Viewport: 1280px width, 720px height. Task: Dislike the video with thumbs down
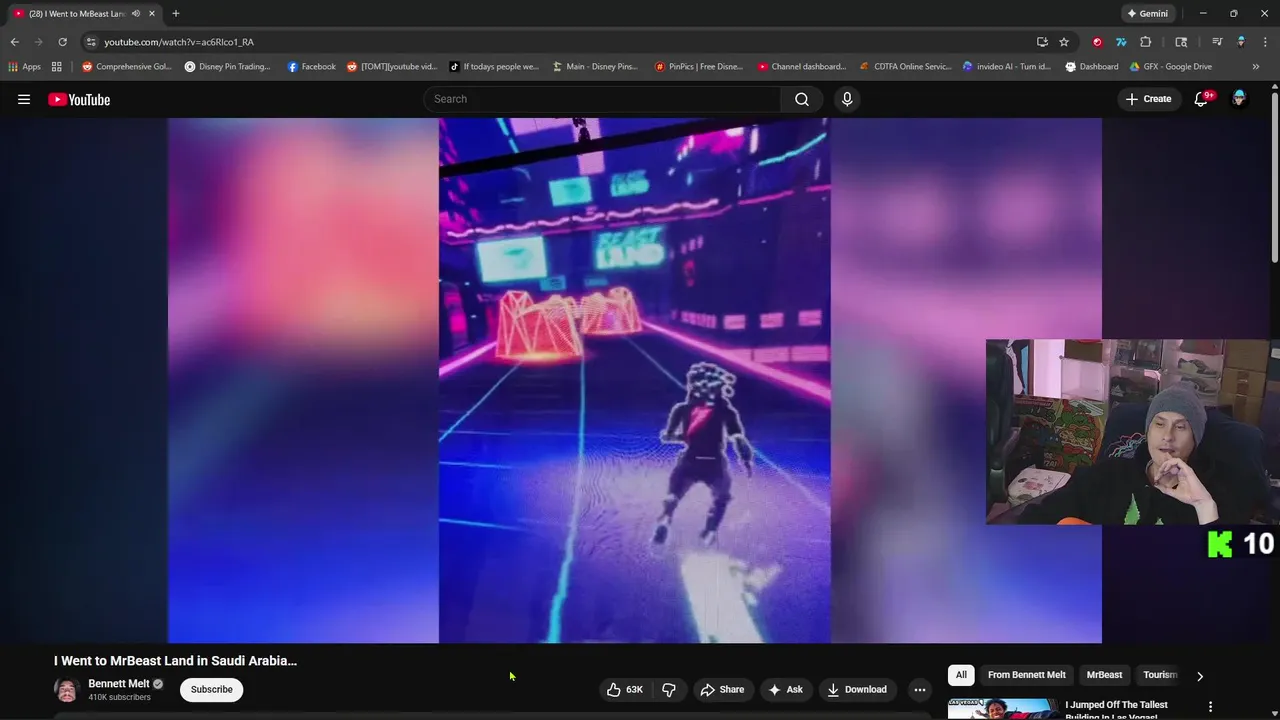pos(669,689)
